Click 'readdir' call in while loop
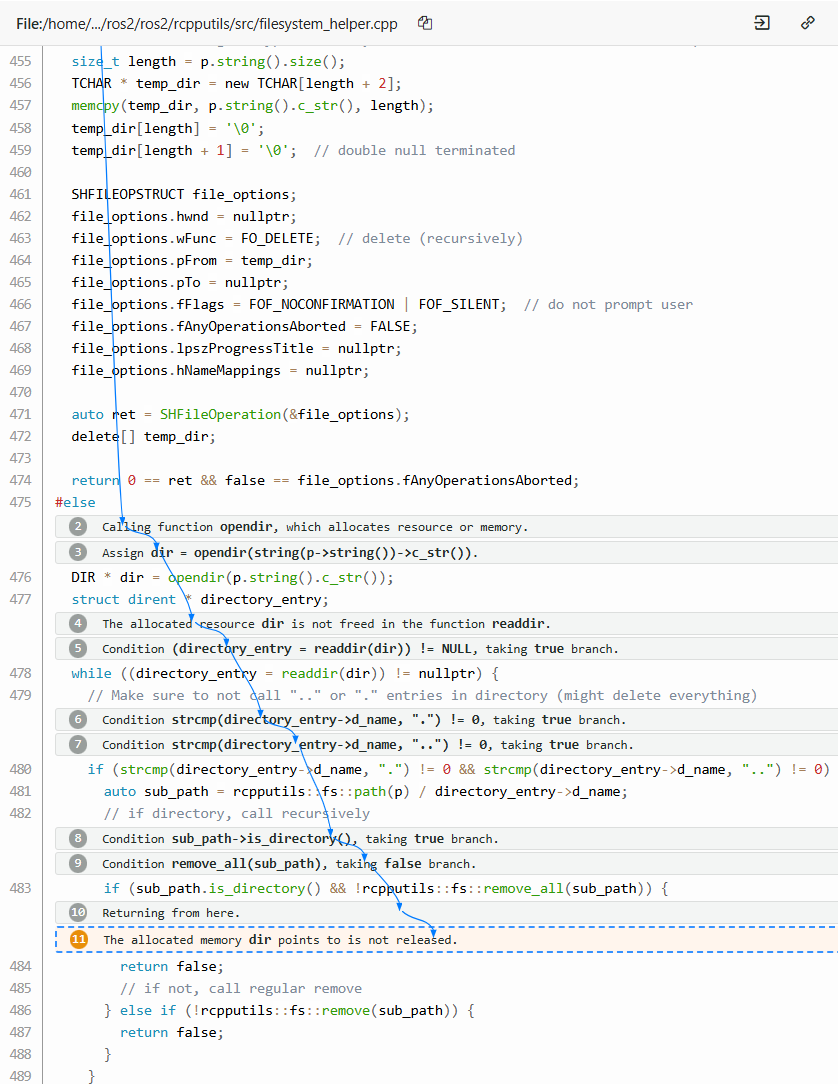Screen dimensions: 838x1084 pyautogui.click(x=310, y=673)
